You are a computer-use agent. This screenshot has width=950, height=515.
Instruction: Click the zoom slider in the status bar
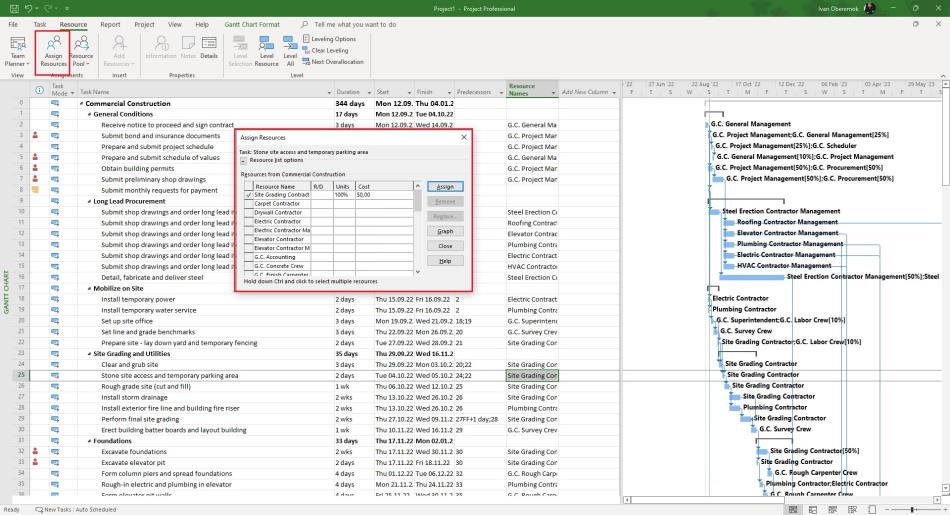(x=912, y=510)
